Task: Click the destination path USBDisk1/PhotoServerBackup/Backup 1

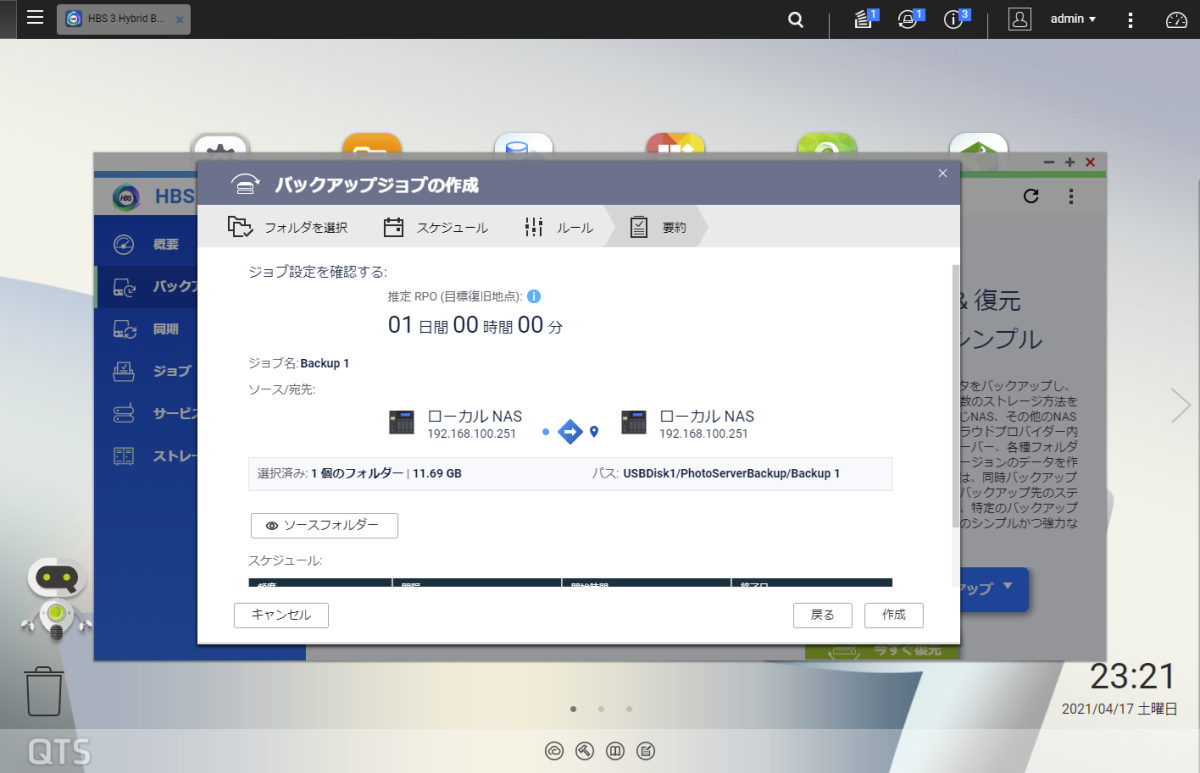Action: pos(731,474)
